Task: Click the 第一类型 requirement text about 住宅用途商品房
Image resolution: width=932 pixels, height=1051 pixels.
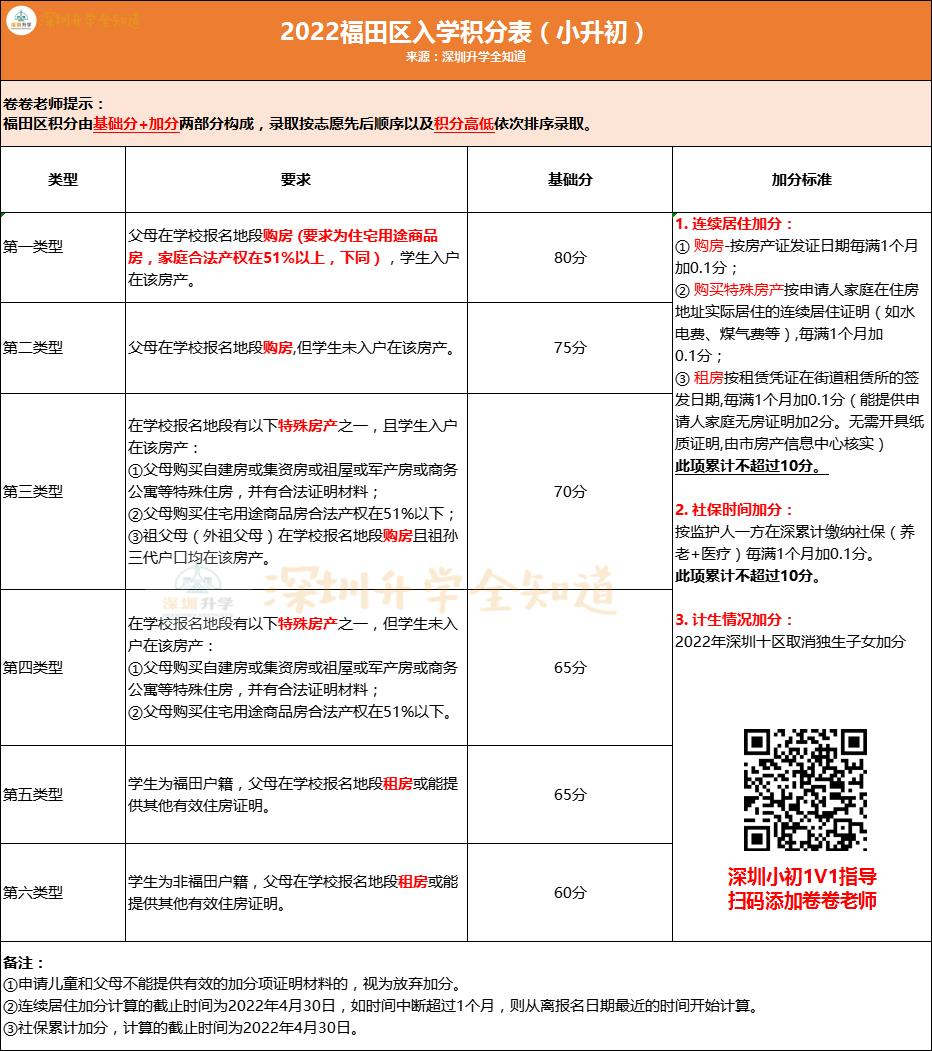Action: click(294, 257)
